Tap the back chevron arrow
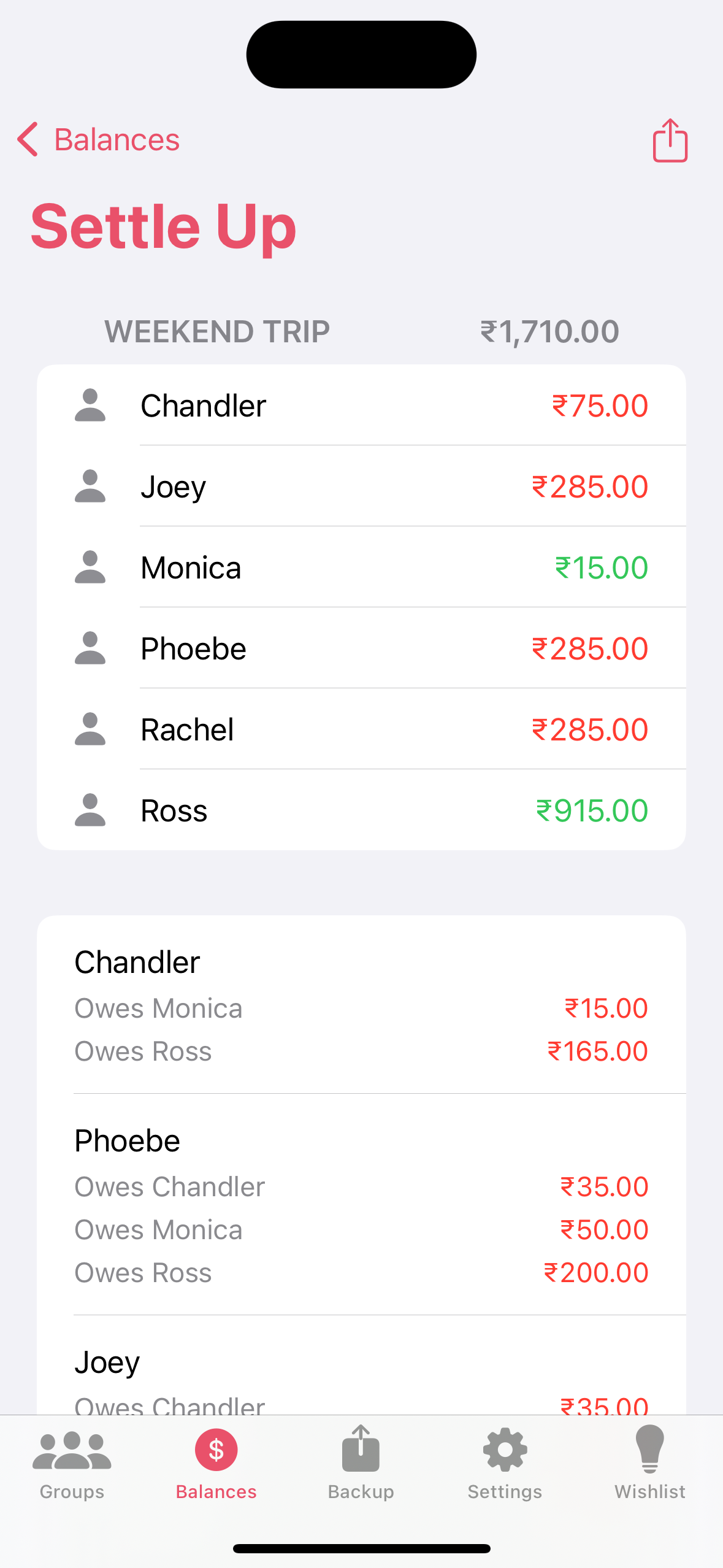The height and width of the screenshot is (1568, 723). click(x=28, y=139)
